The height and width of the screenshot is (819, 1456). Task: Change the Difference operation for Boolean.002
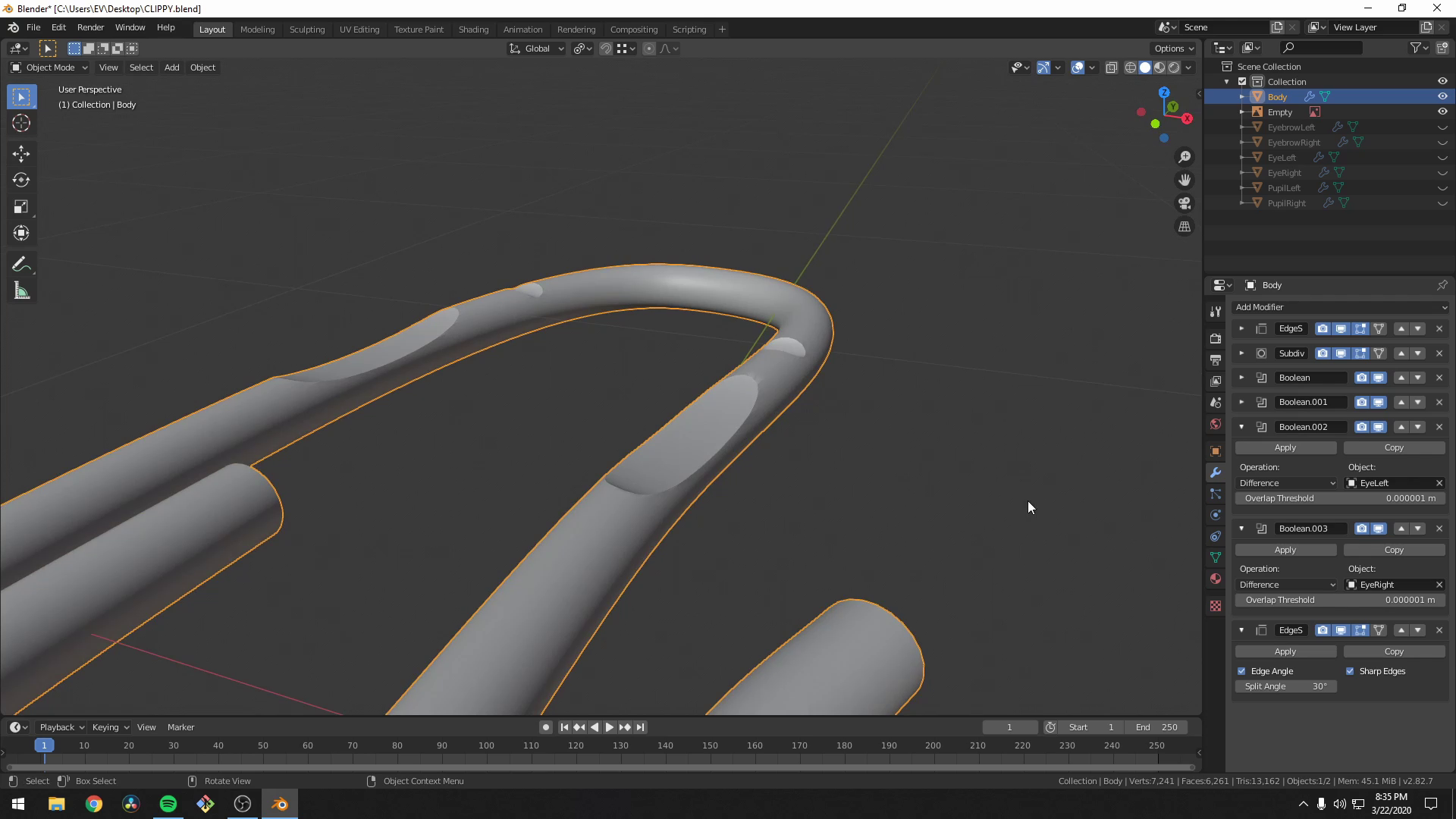pyautogui.click(x=1287, y=483)
